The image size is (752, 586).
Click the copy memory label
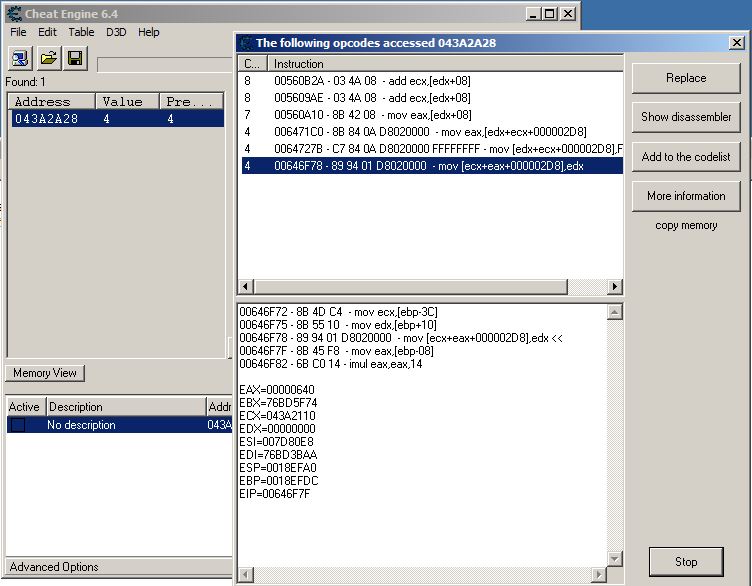click(686, 226)
